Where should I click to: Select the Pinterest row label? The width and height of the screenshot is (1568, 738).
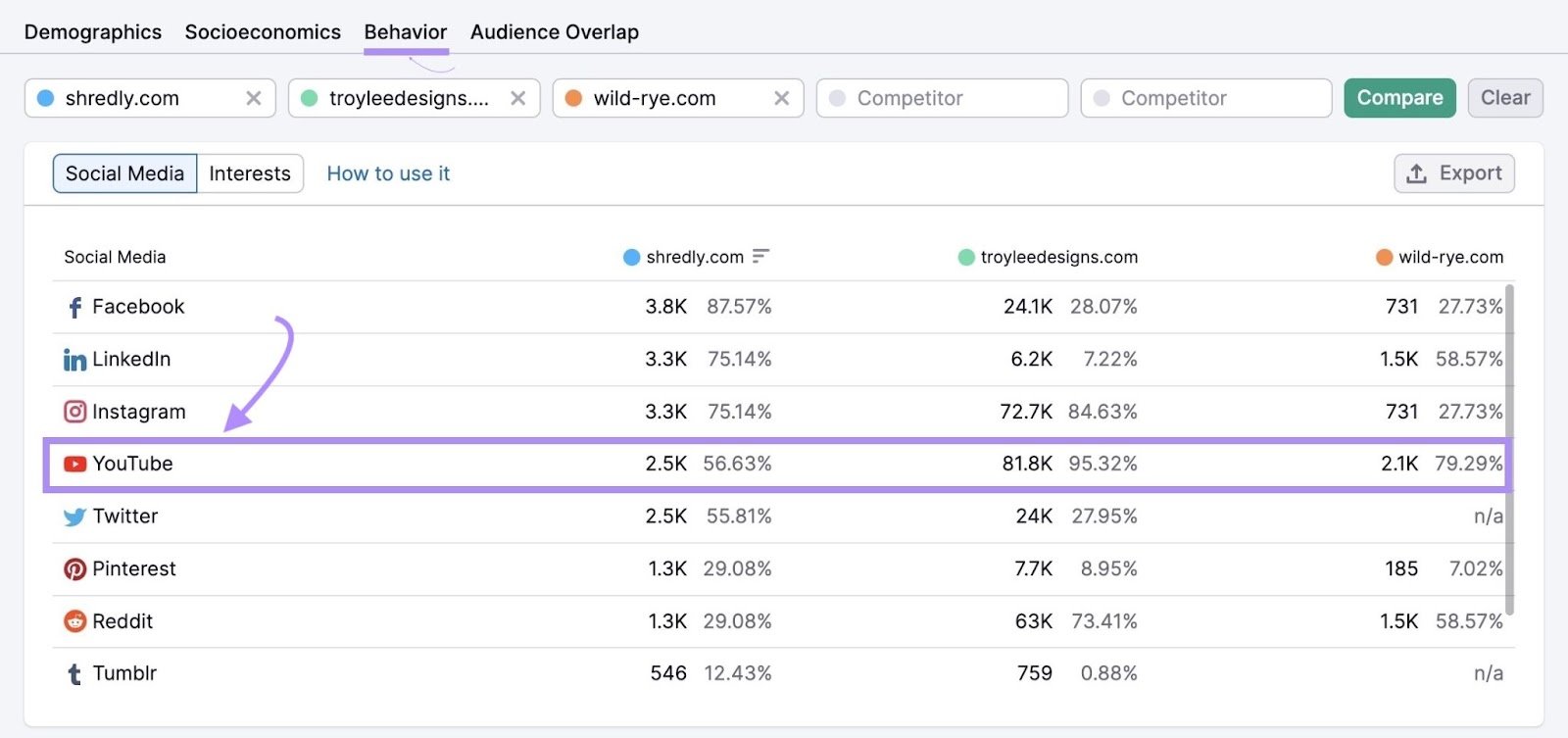(134, 568)
